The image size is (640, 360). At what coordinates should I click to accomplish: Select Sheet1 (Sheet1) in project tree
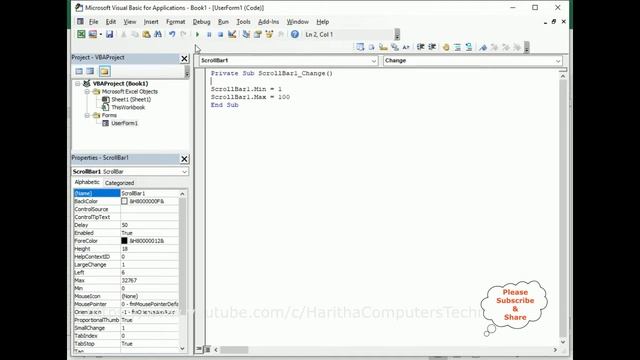coord(131,100)
